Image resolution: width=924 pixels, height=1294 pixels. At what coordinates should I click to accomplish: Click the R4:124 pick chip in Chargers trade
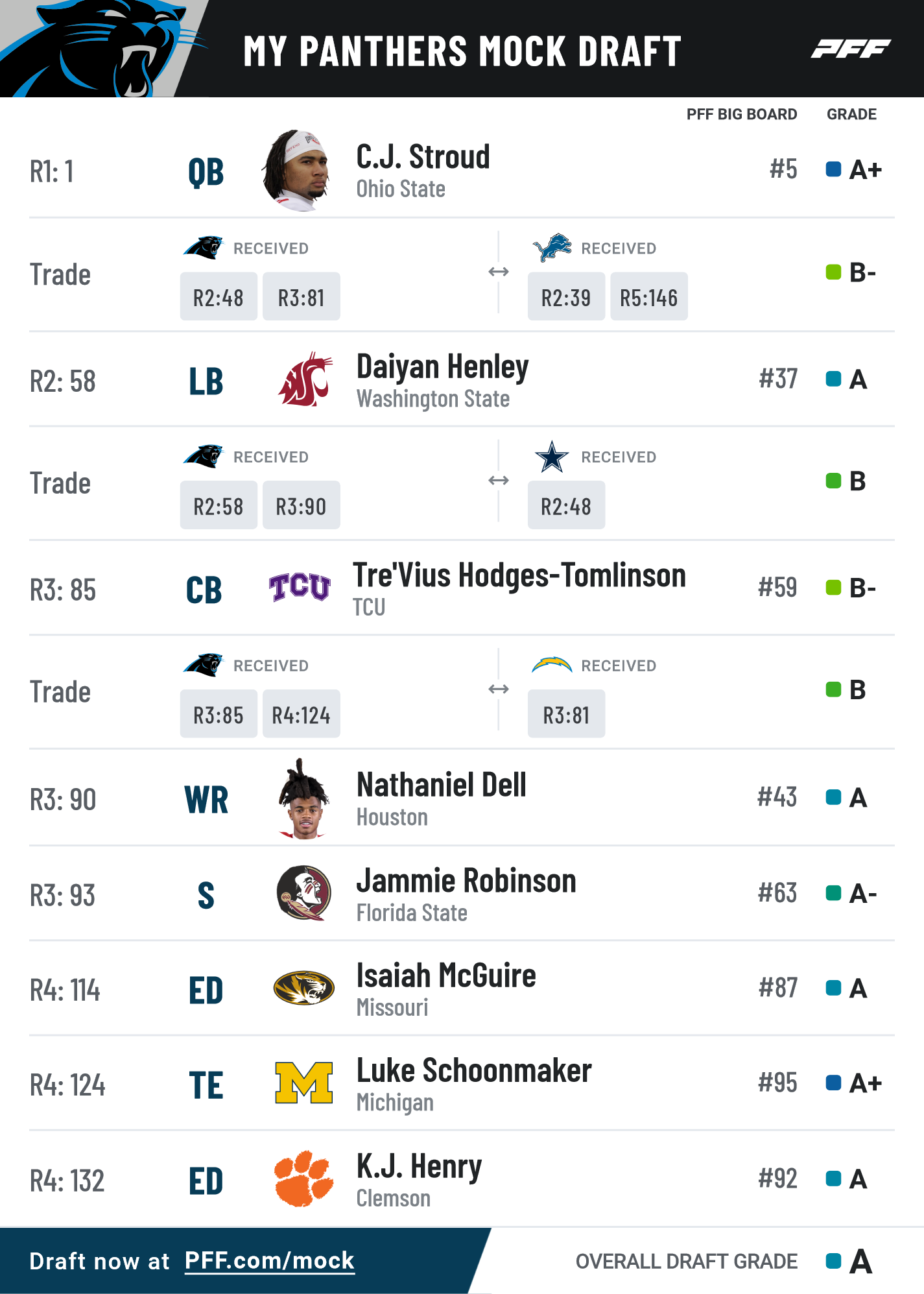pyautogui.click(x=301, y=713)
